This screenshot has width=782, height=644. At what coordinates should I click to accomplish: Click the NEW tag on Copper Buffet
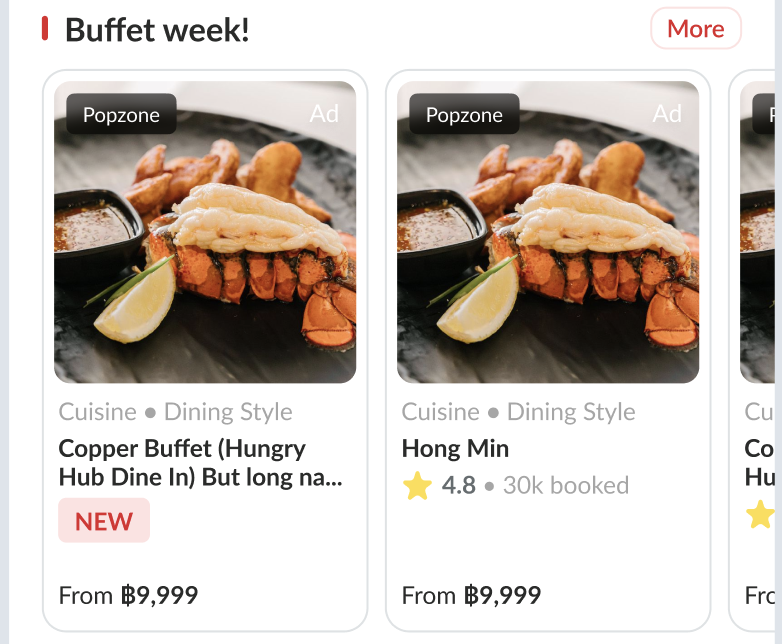(104, 521)
